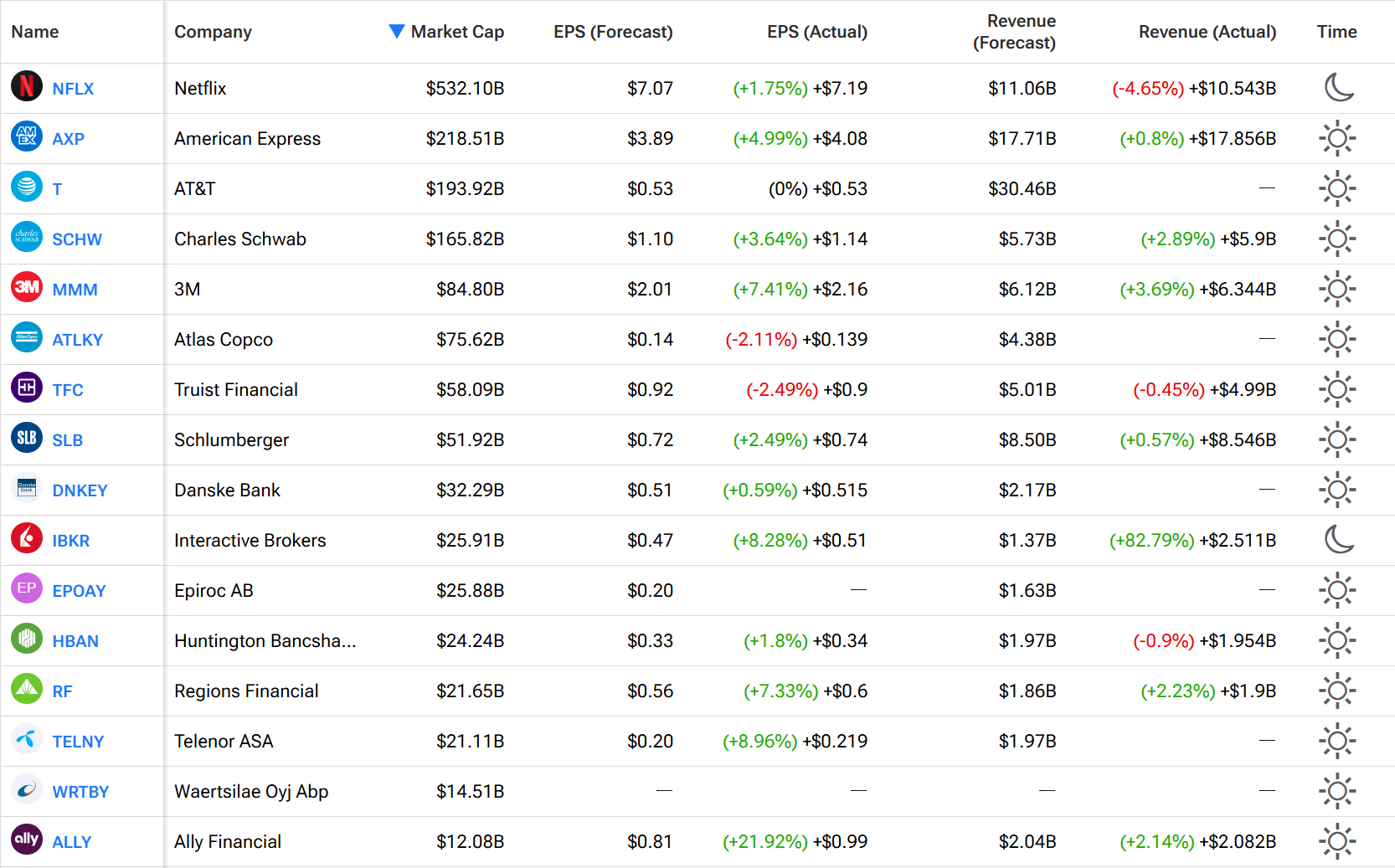
Task: Click the sun time icon for Telenor ASA
Action: (1337, 741)
